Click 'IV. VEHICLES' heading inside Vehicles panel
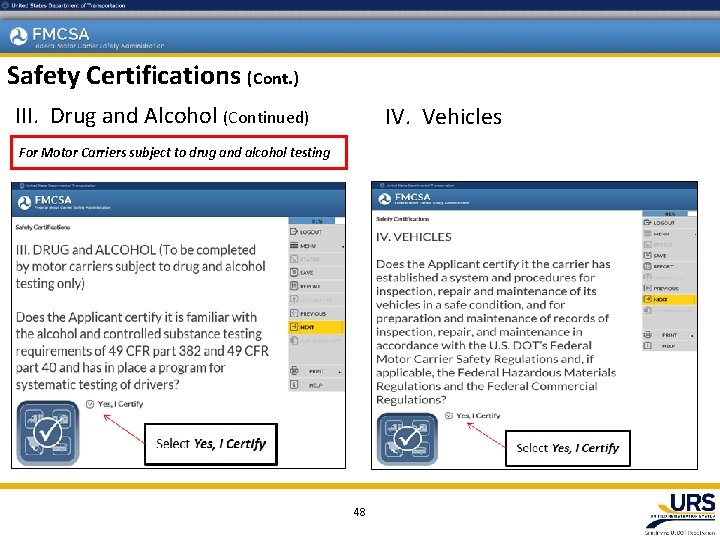Viewport: 720px width, 540px height. click(414, 237)
